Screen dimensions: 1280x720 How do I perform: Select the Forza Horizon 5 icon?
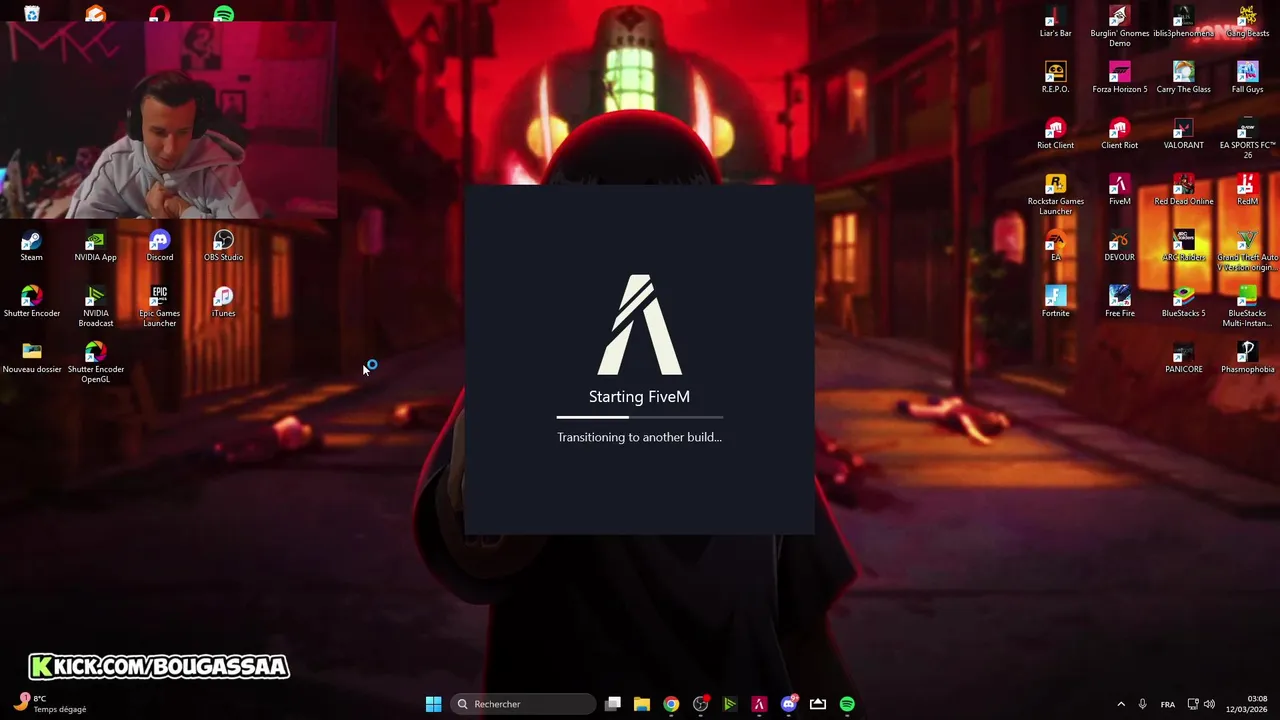[x=1119, y=78]
